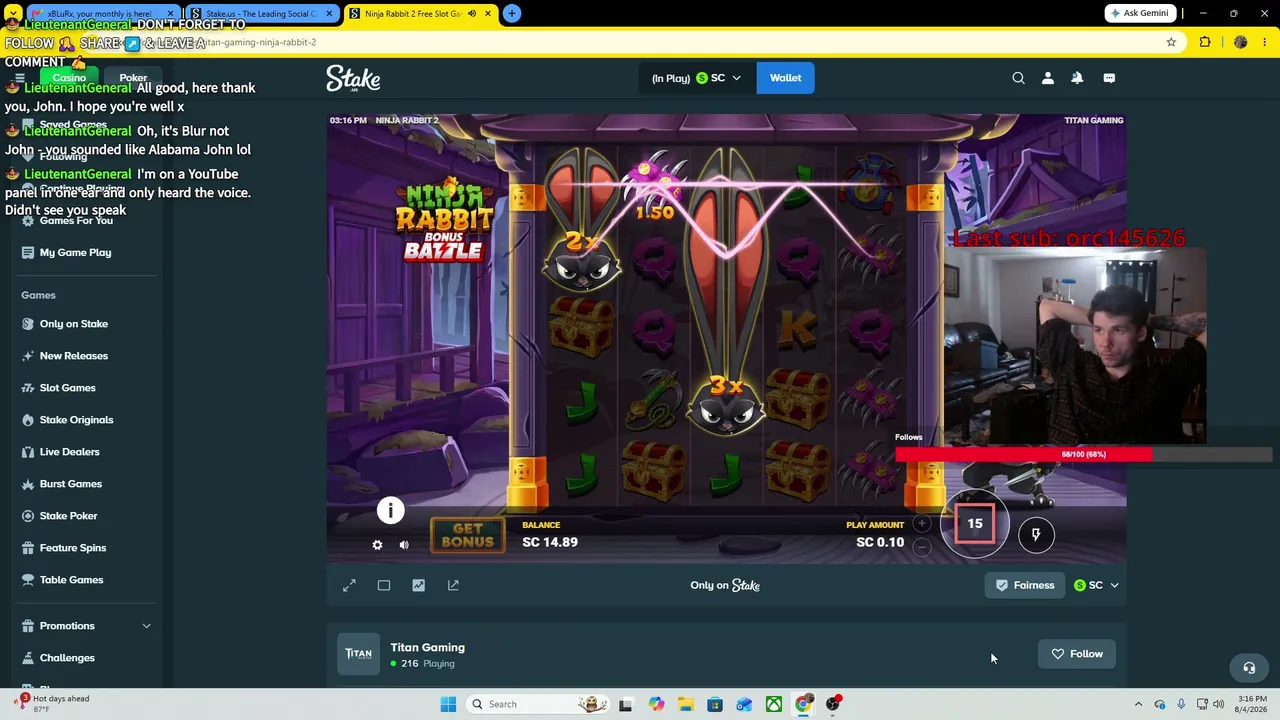Increase the play amount with plus
Viewport: 1280px width, 720px height.
tap(922, 524)
